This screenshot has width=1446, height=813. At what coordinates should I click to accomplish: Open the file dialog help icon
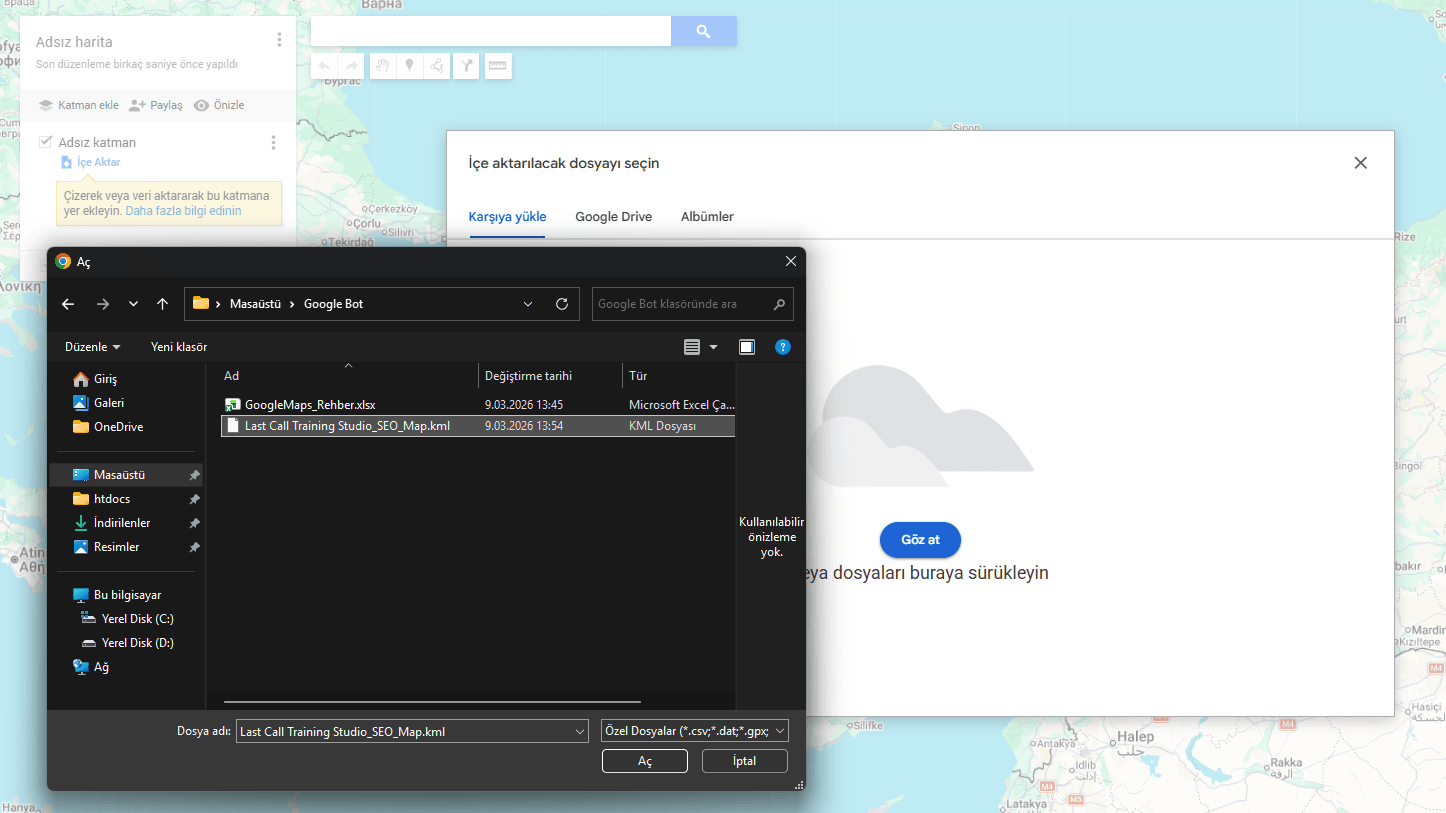(783, 347)
